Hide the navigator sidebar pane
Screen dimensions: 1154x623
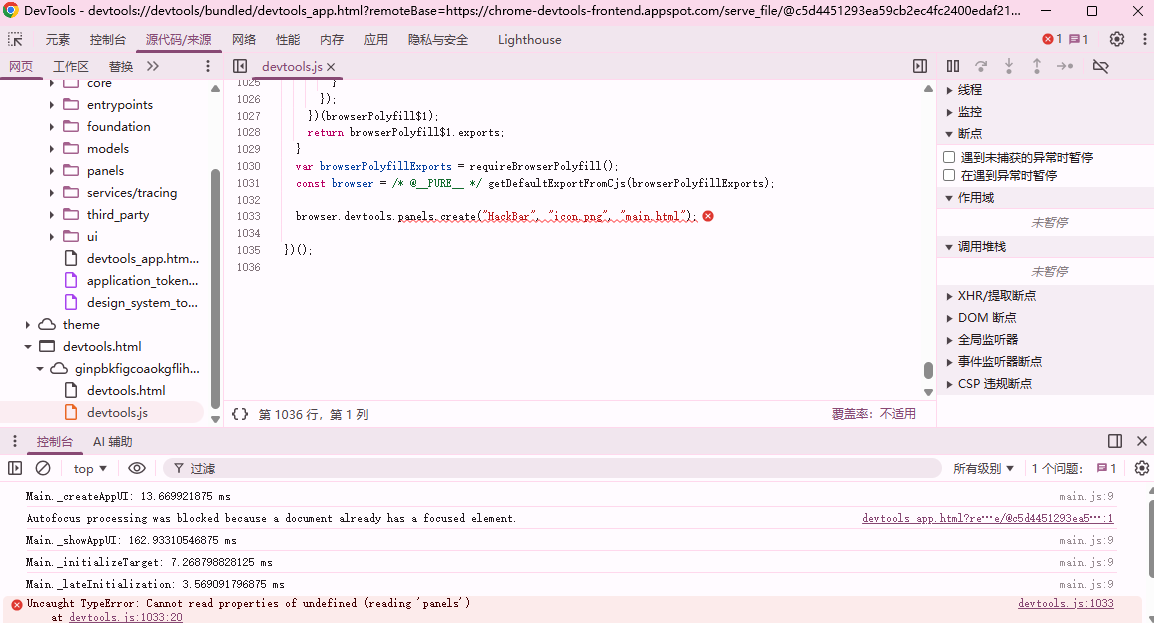click(240, 66)
